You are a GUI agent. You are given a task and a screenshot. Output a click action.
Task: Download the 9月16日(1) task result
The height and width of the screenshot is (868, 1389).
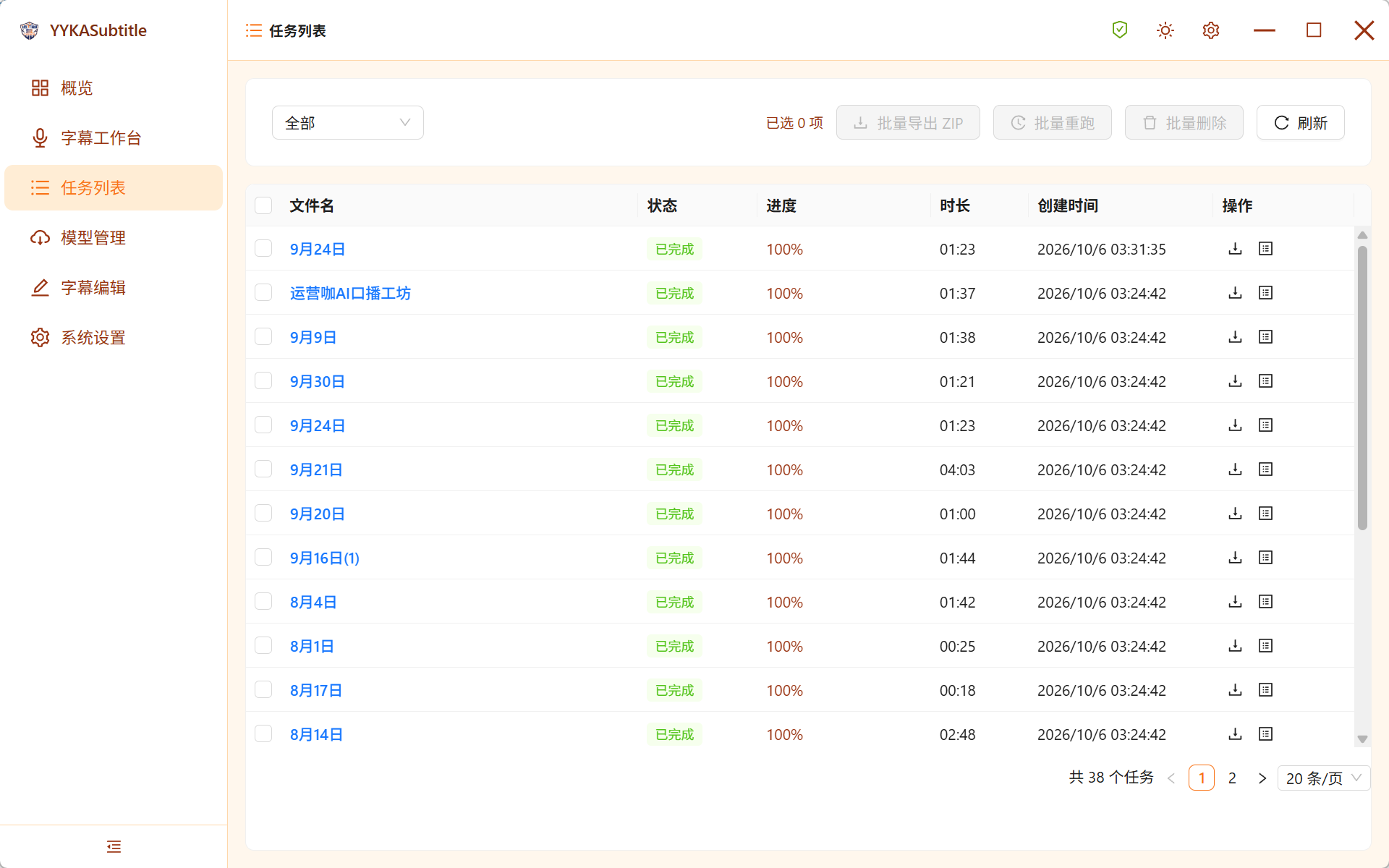point(1235,558)
